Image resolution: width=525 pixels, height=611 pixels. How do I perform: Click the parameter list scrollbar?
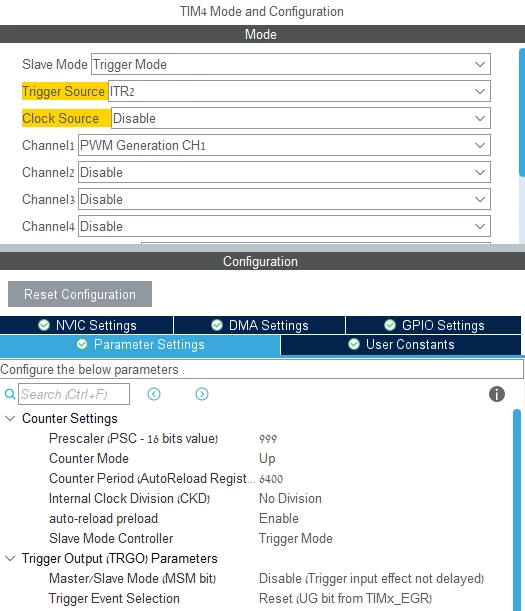pos(517,510)
